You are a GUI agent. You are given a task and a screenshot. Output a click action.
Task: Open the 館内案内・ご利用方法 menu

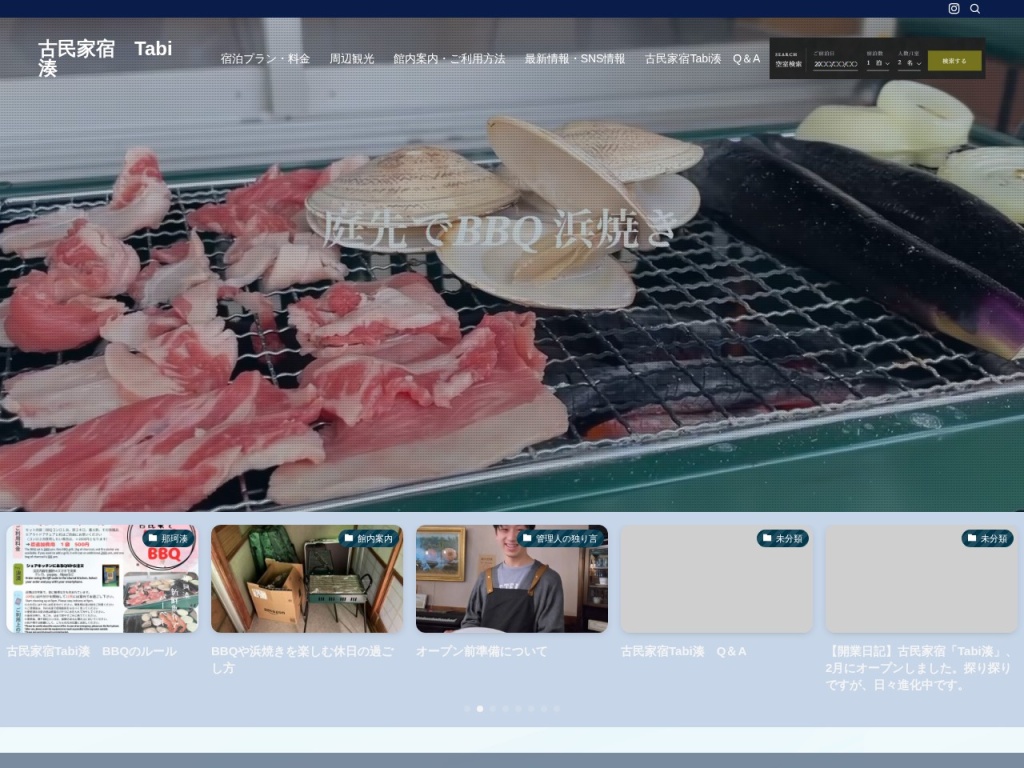coord(449,59)
